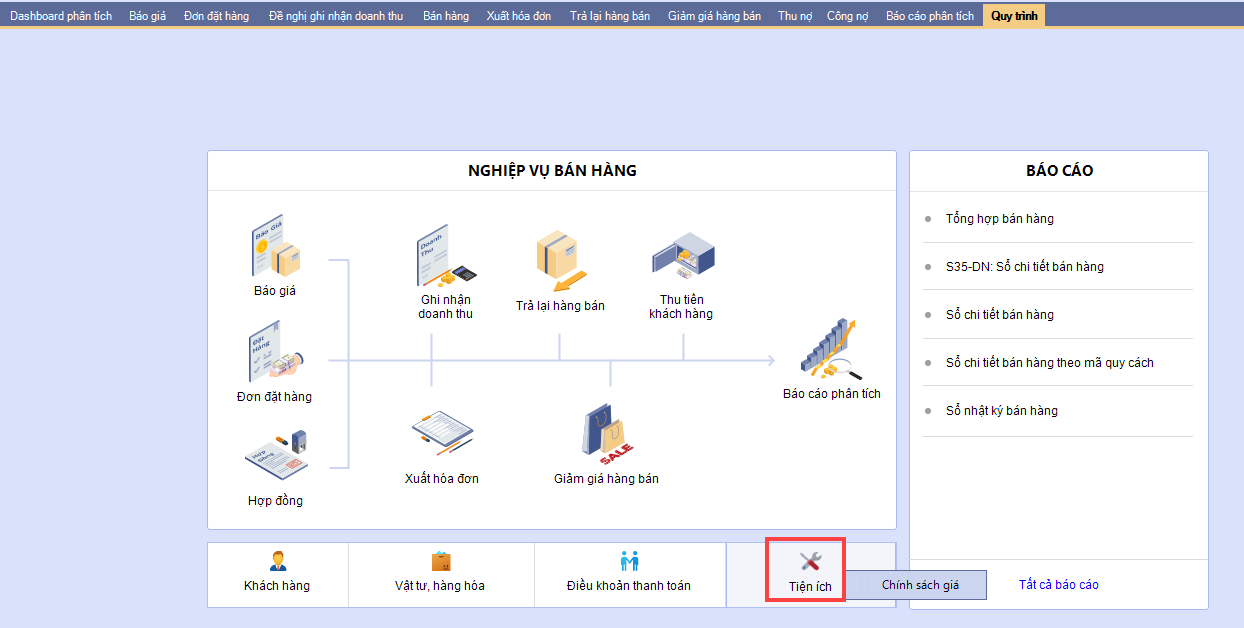Open the Báo cáo phân tích chart icon
1244x628 pixels.
pos(831,350)
